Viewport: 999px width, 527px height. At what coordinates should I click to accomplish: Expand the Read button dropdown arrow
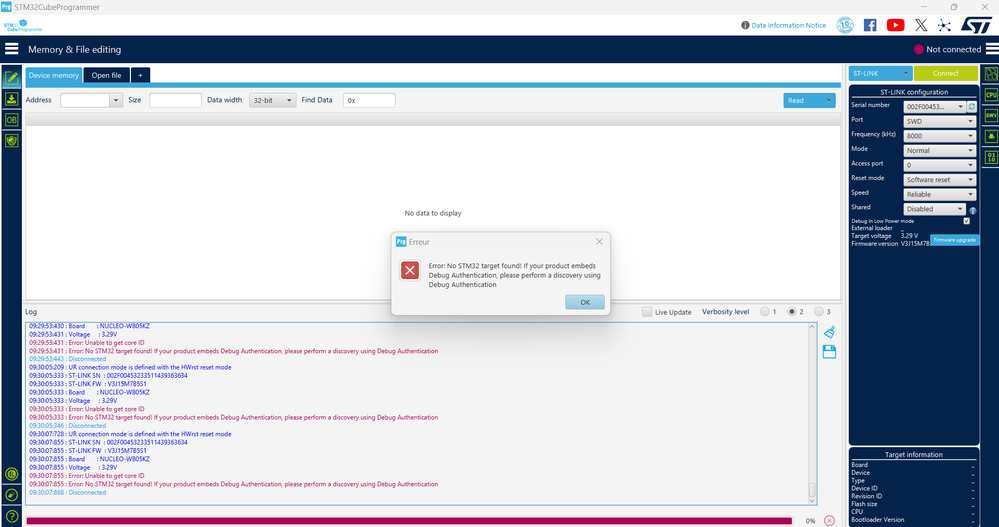point(828,101)
